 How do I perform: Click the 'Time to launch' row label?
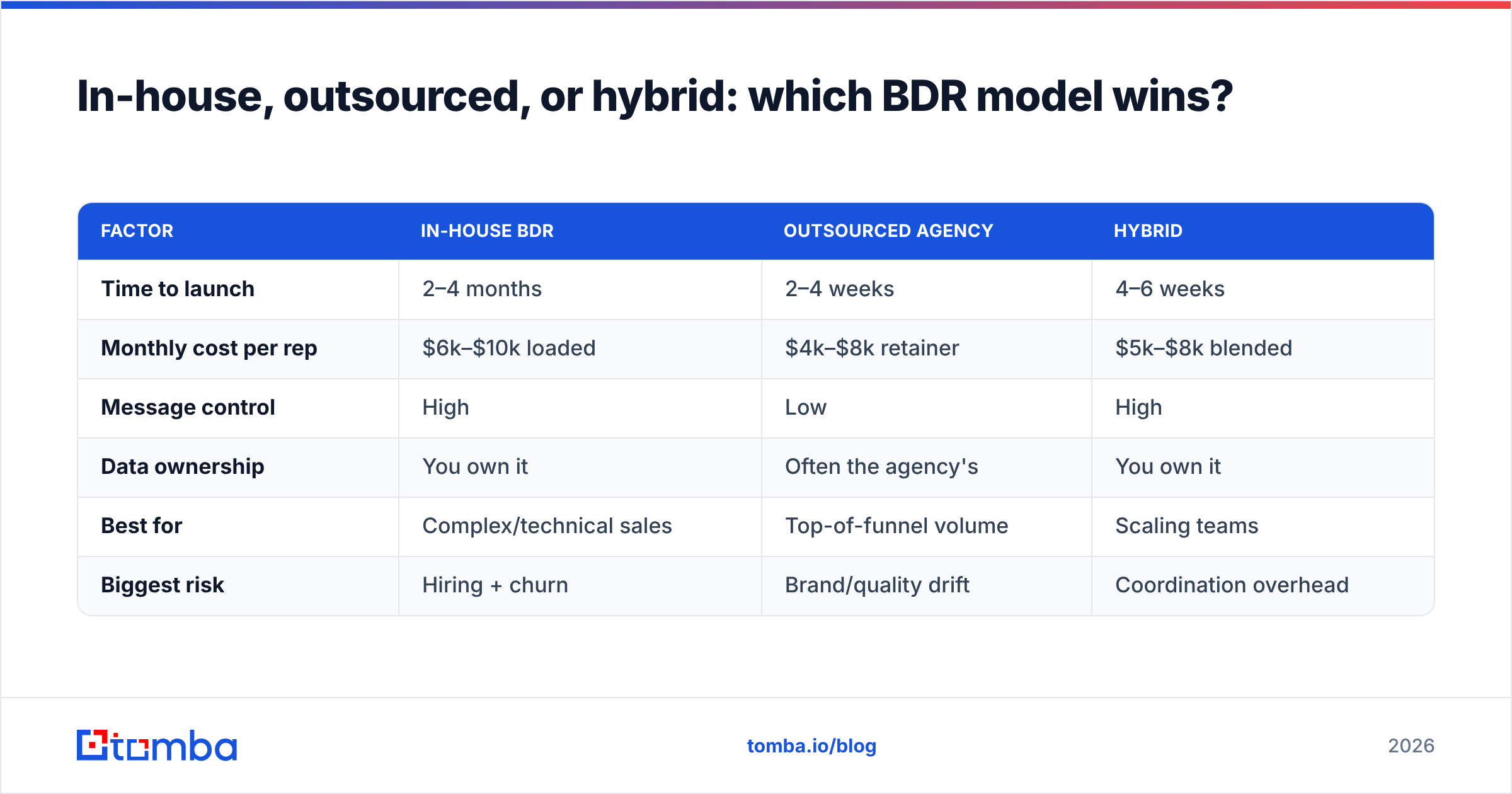coord(178,289)
